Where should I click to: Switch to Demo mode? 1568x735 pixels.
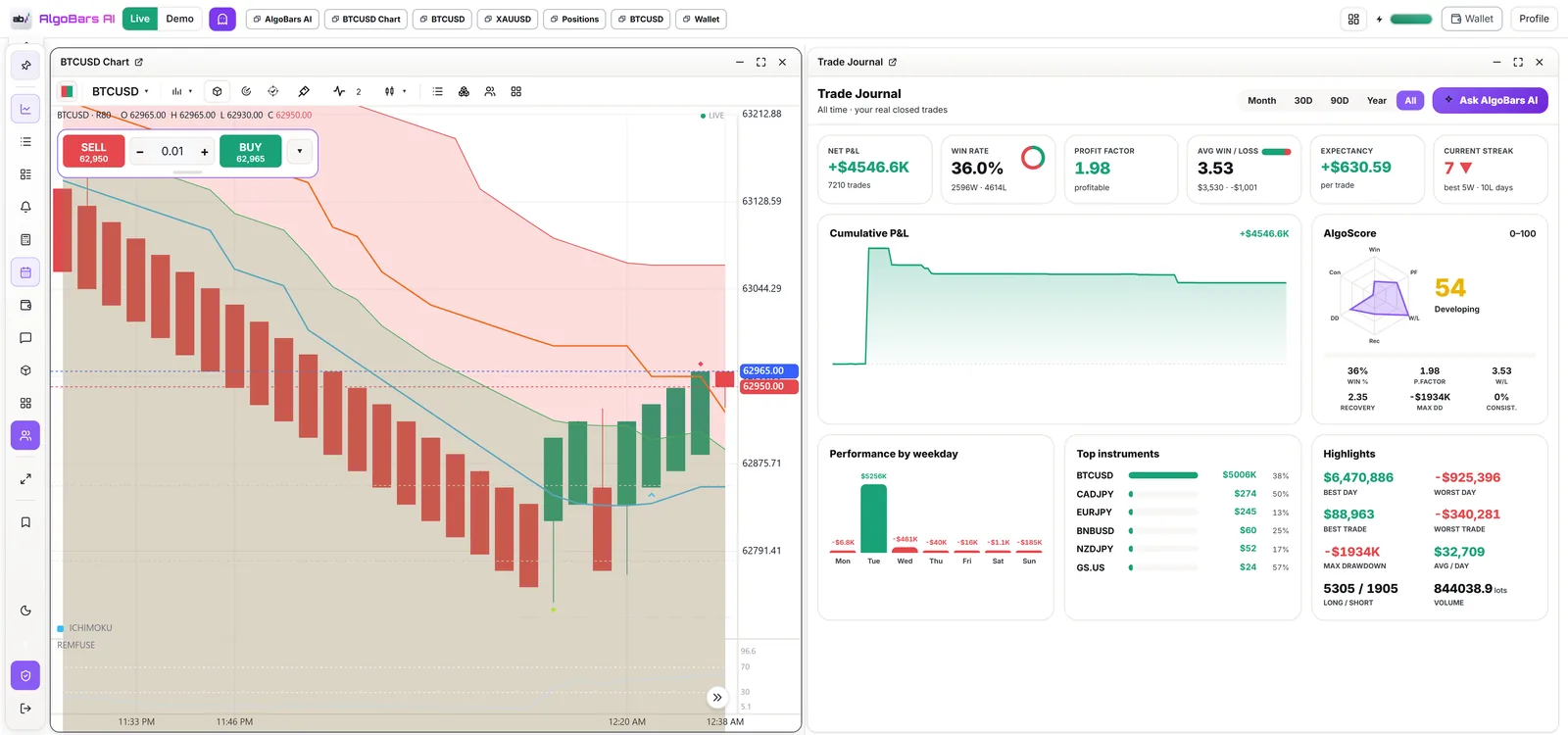pos(180,19)
